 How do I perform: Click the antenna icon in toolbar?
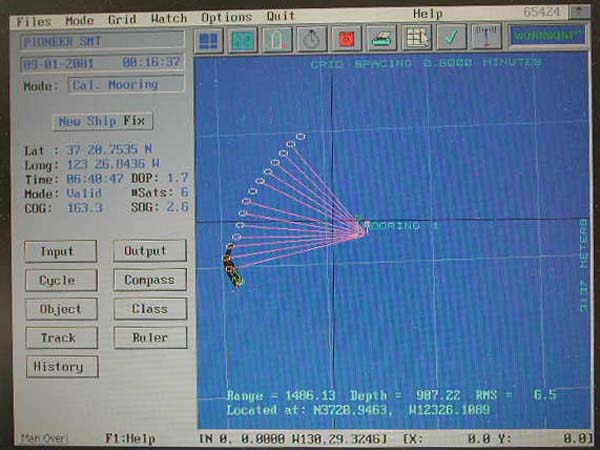point(485,39)
